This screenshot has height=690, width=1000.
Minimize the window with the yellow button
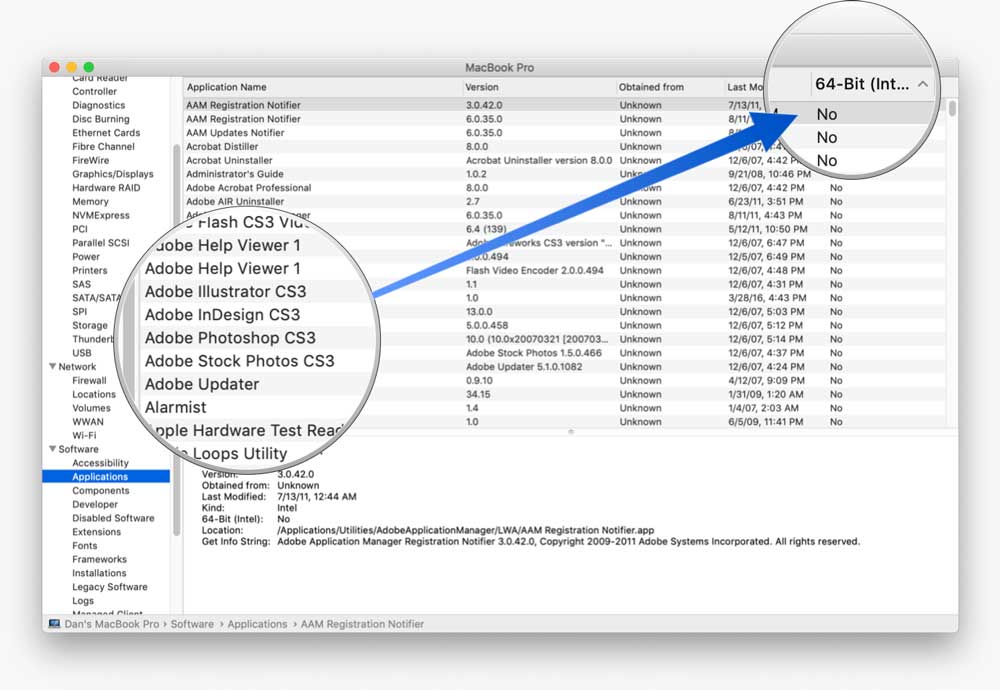[71, 67]
